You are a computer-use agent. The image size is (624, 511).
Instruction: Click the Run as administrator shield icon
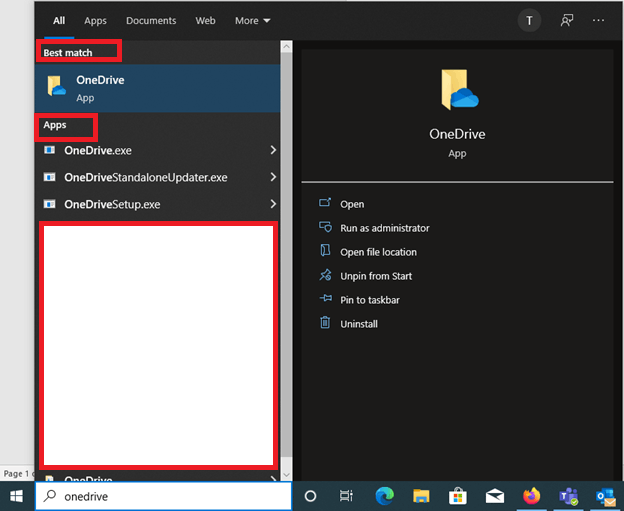tap(325, 227)
